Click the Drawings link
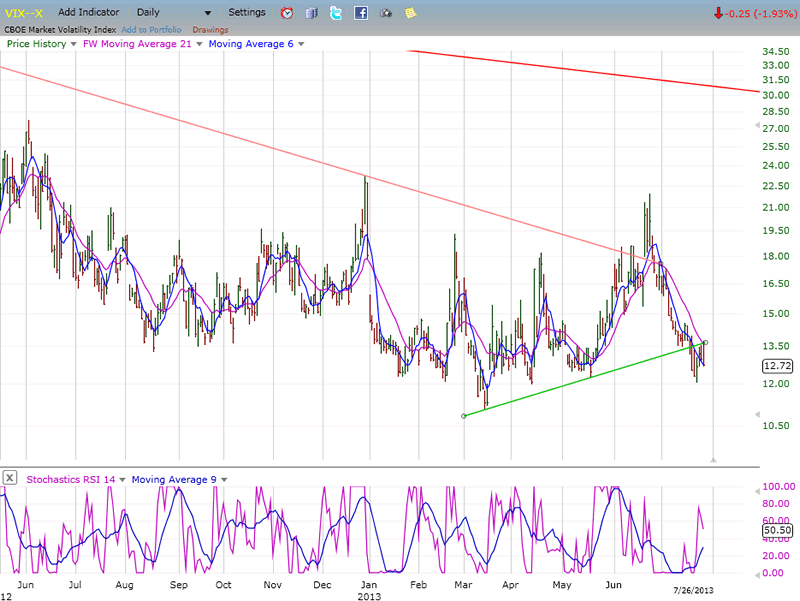This screenshot has height=601, width=800. 209,30
